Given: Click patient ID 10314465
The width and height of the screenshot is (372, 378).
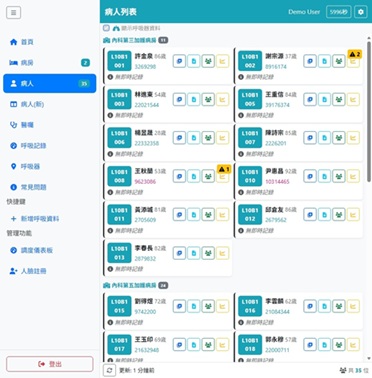Looking at the screenshot, I should pyautogui.click(x=277, y=182).
